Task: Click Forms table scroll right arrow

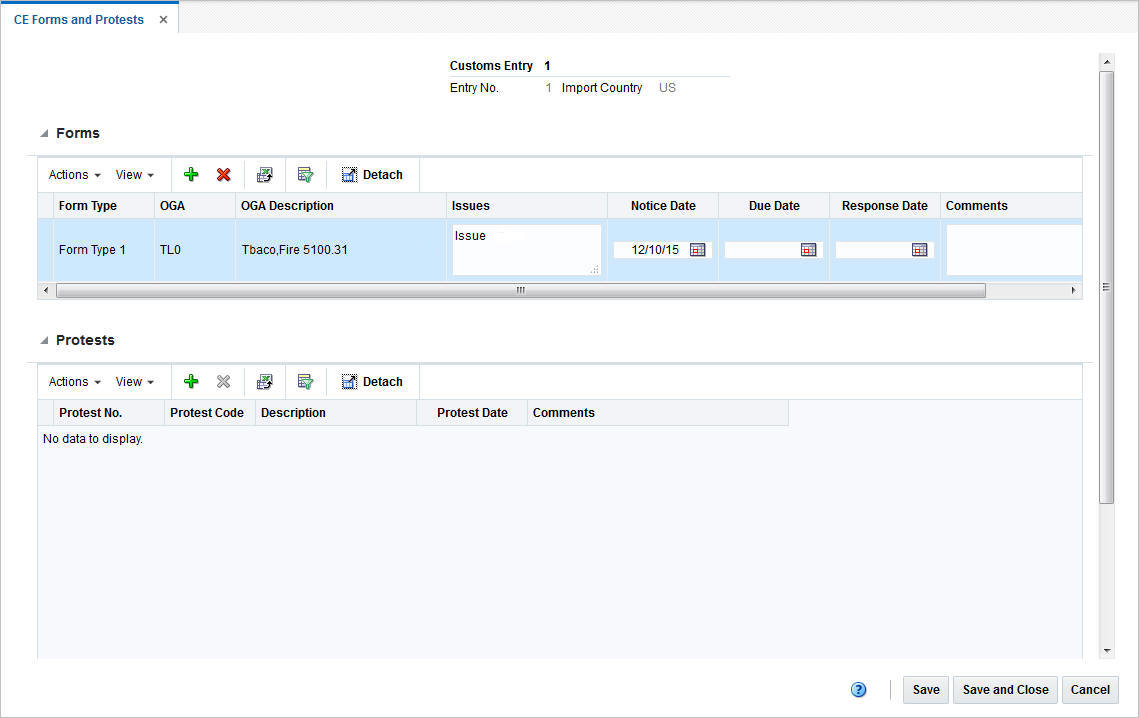Action: click(1074, 290)
